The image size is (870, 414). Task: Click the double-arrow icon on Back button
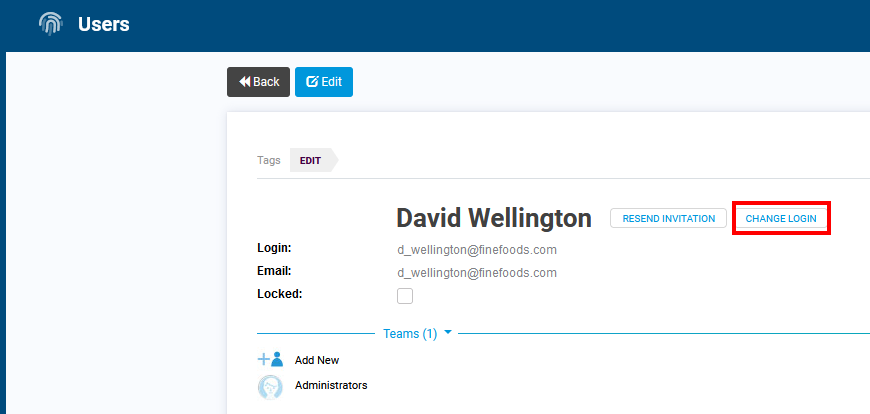(245, 82)
